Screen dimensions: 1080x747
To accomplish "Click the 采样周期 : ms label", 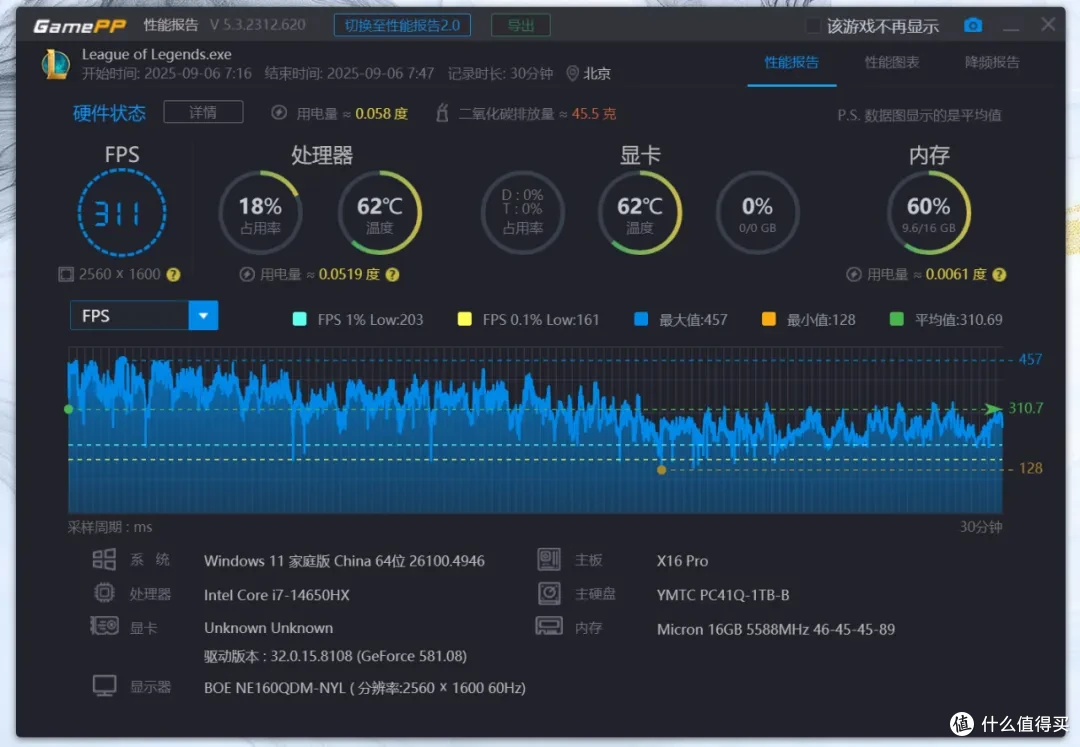I will (x=110, y=527).
